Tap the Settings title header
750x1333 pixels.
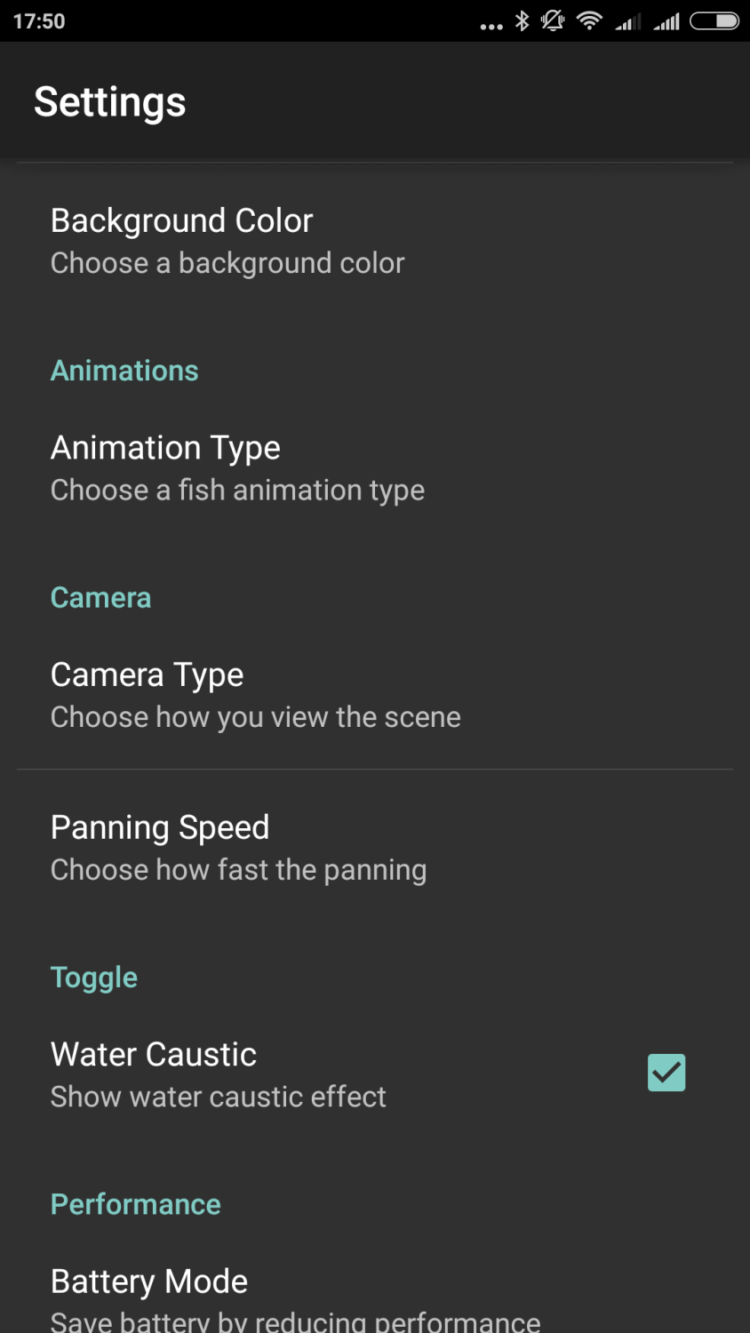click(x=110, y=102)
